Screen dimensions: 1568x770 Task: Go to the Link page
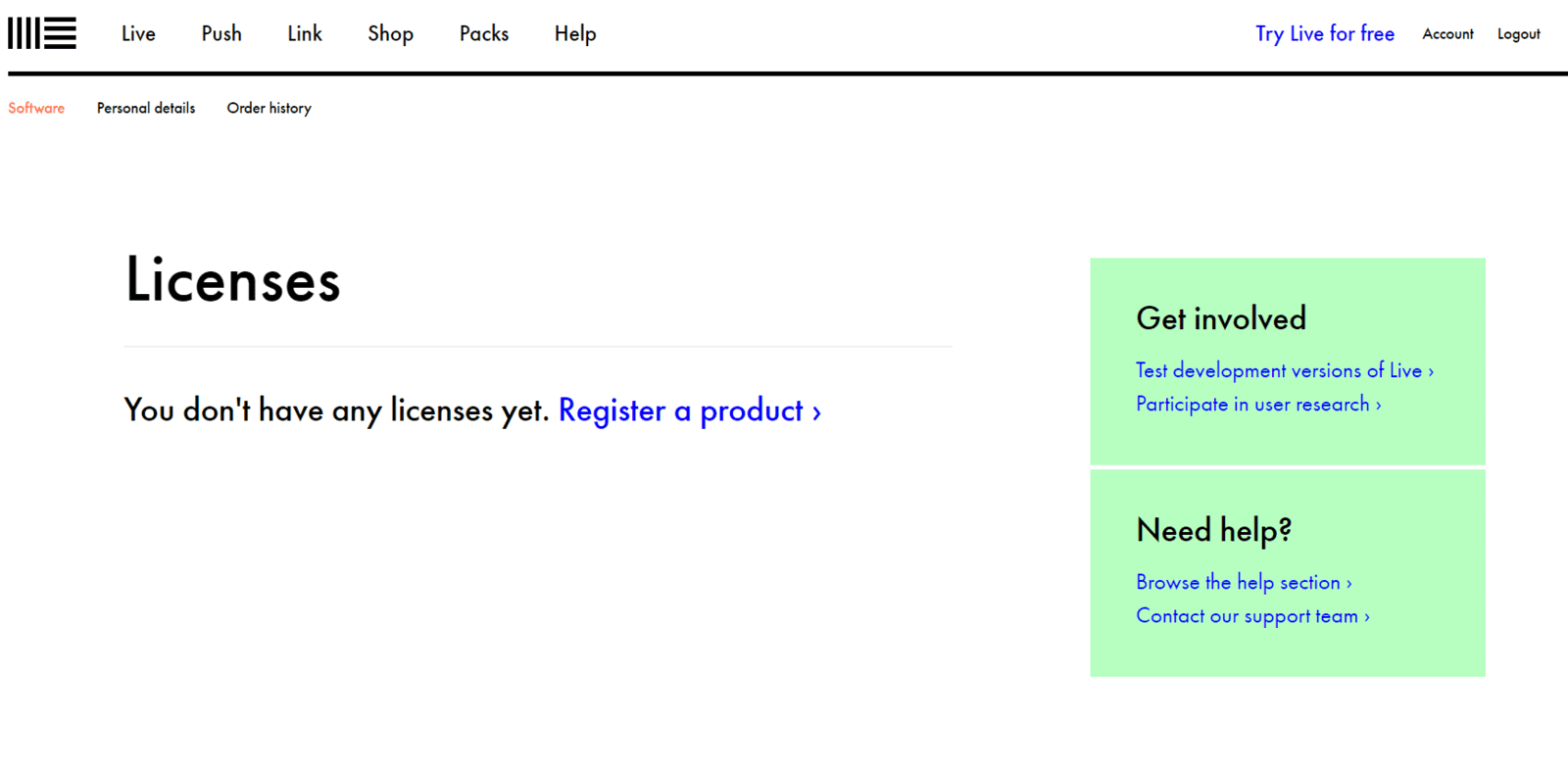305,33
